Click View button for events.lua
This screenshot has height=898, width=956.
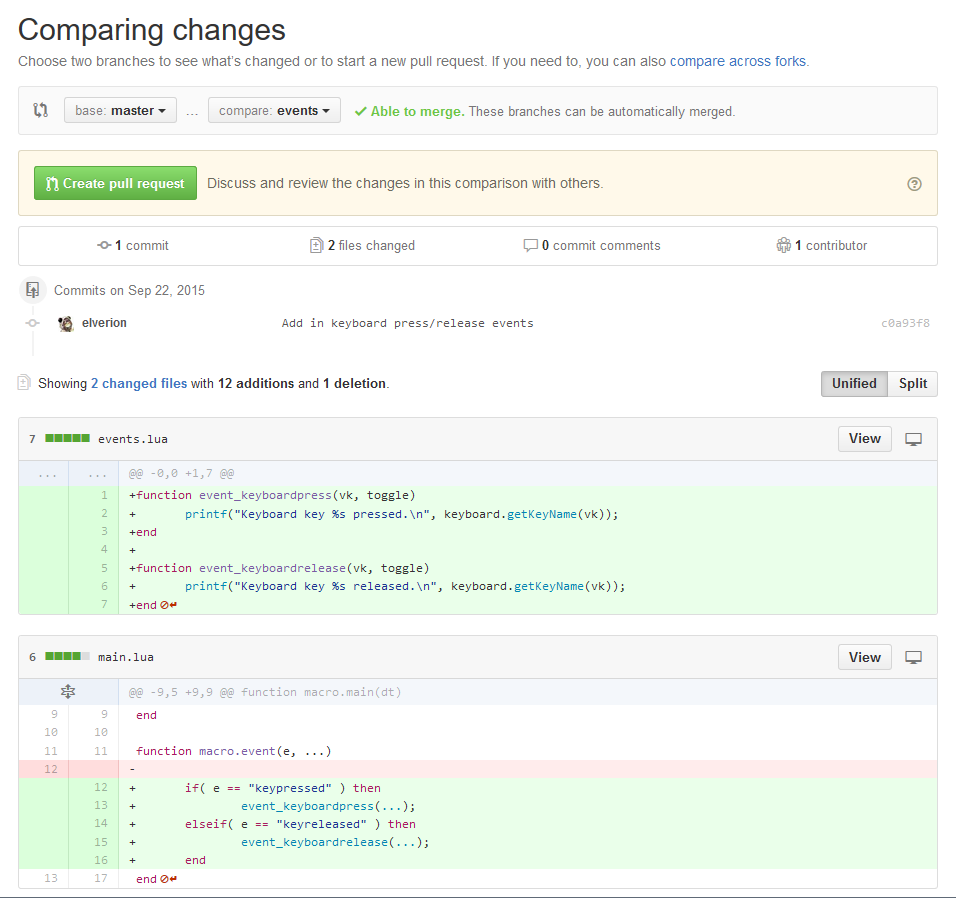coord(864,439)
